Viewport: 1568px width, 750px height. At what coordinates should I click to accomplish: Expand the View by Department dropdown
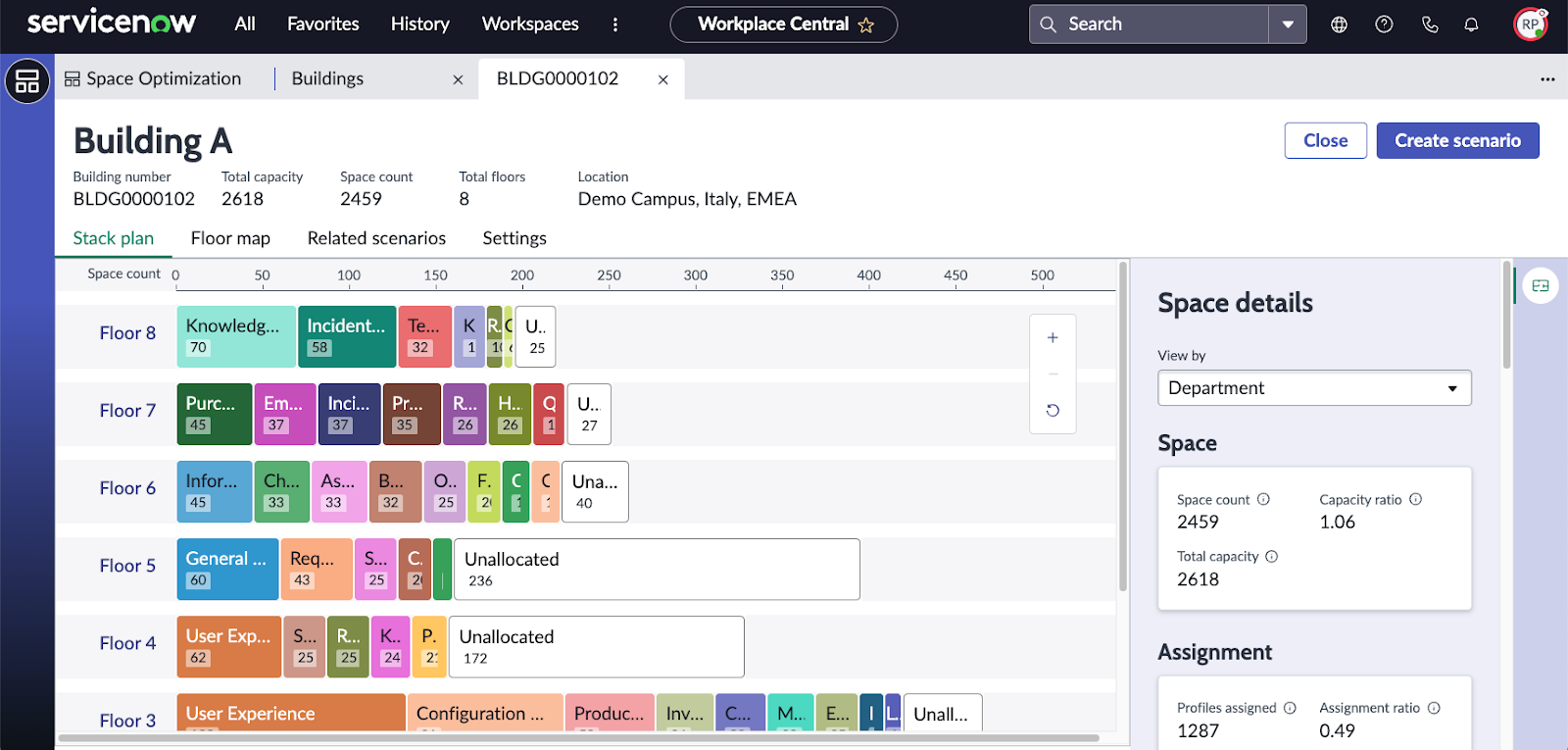[x=1314, y=388]
